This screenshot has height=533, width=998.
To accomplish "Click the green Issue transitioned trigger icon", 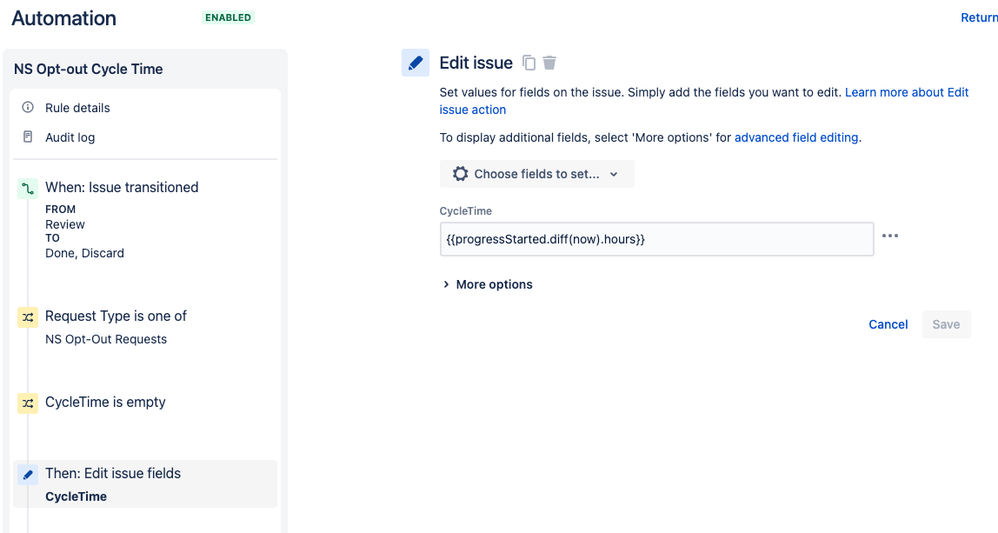I will (x=27, y=188).
